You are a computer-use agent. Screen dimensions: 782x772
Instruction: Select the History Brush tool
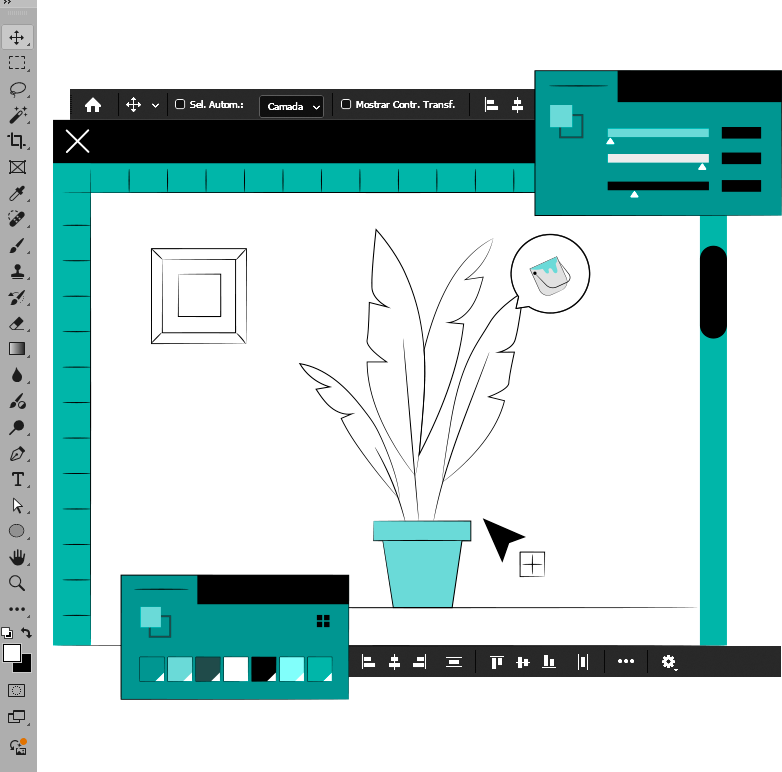tap(17, 298)
